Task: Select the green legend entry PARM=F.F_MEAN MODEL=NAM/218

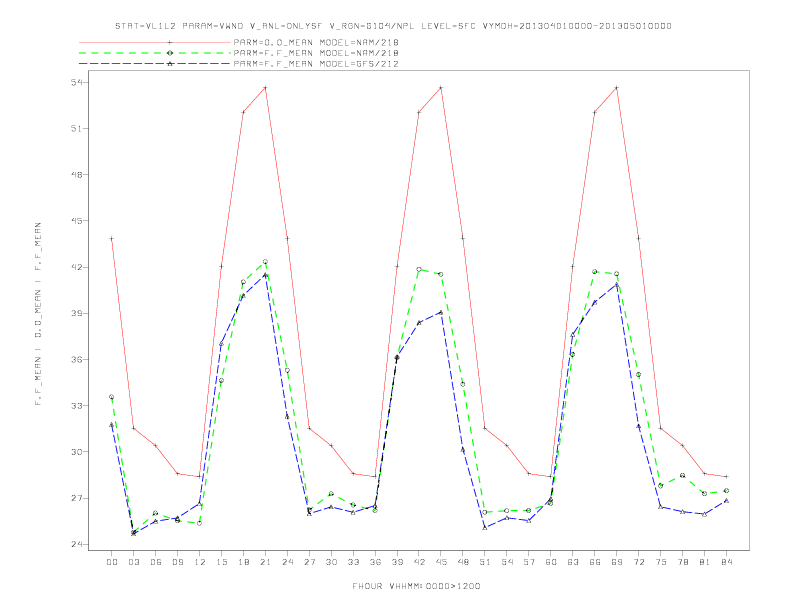Action: pyautogui.click(x=316, y=53)
